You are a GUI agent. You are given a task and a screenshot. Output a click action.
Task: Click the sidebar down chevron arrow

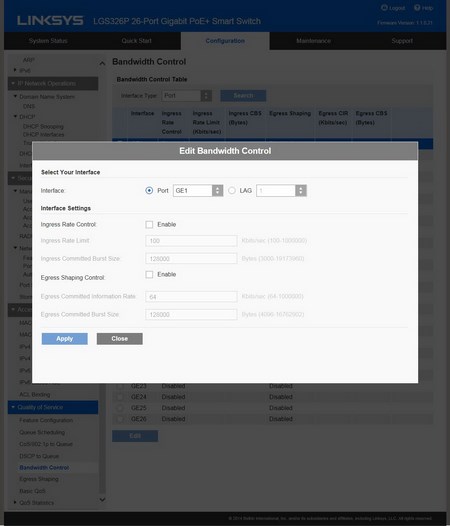pos(102,500)
